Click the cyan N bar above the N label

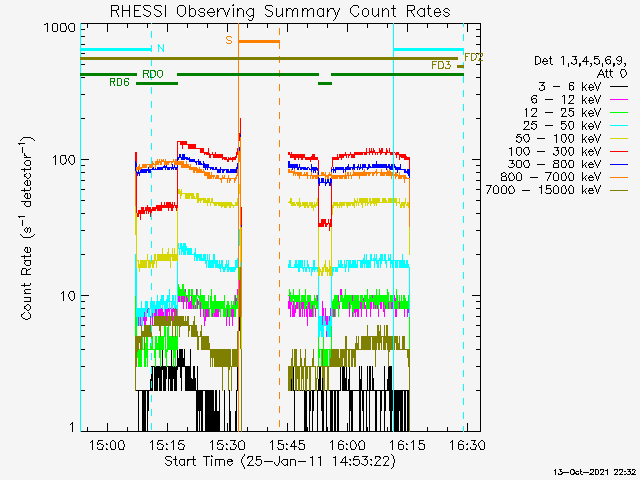116,50
